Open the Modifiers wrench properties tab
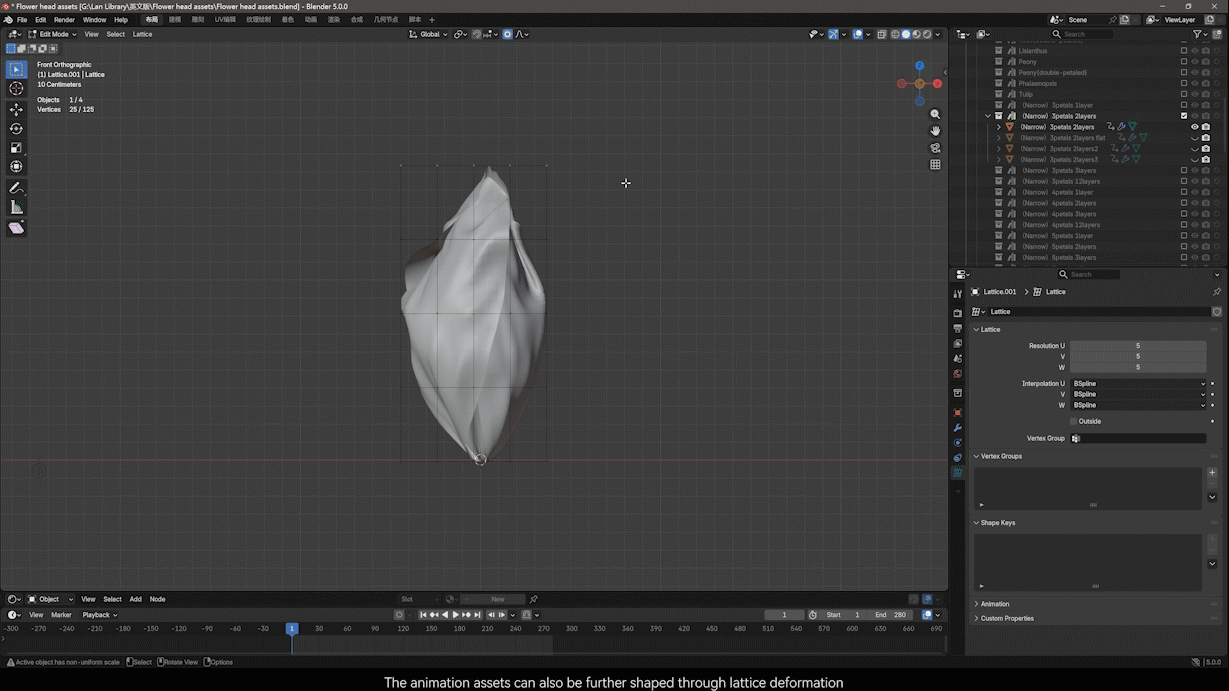Viewport: 1229px width, 691px height. [x=957, y=428]
